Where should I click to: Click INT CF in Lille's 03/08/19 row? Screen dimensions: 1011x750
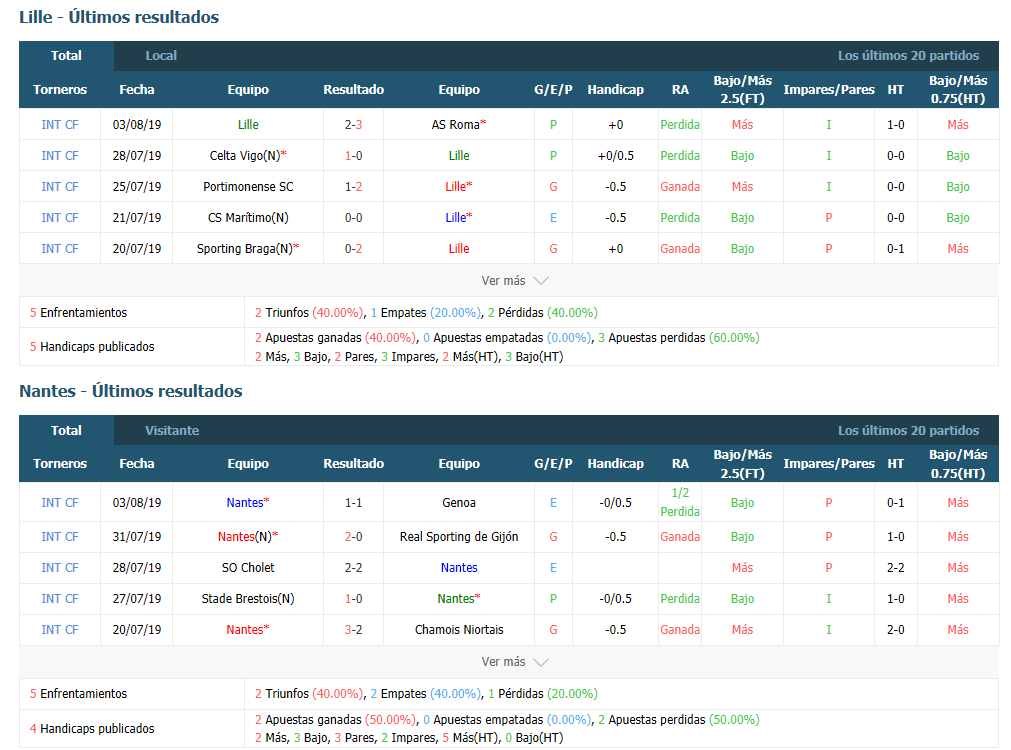point(60,124)
